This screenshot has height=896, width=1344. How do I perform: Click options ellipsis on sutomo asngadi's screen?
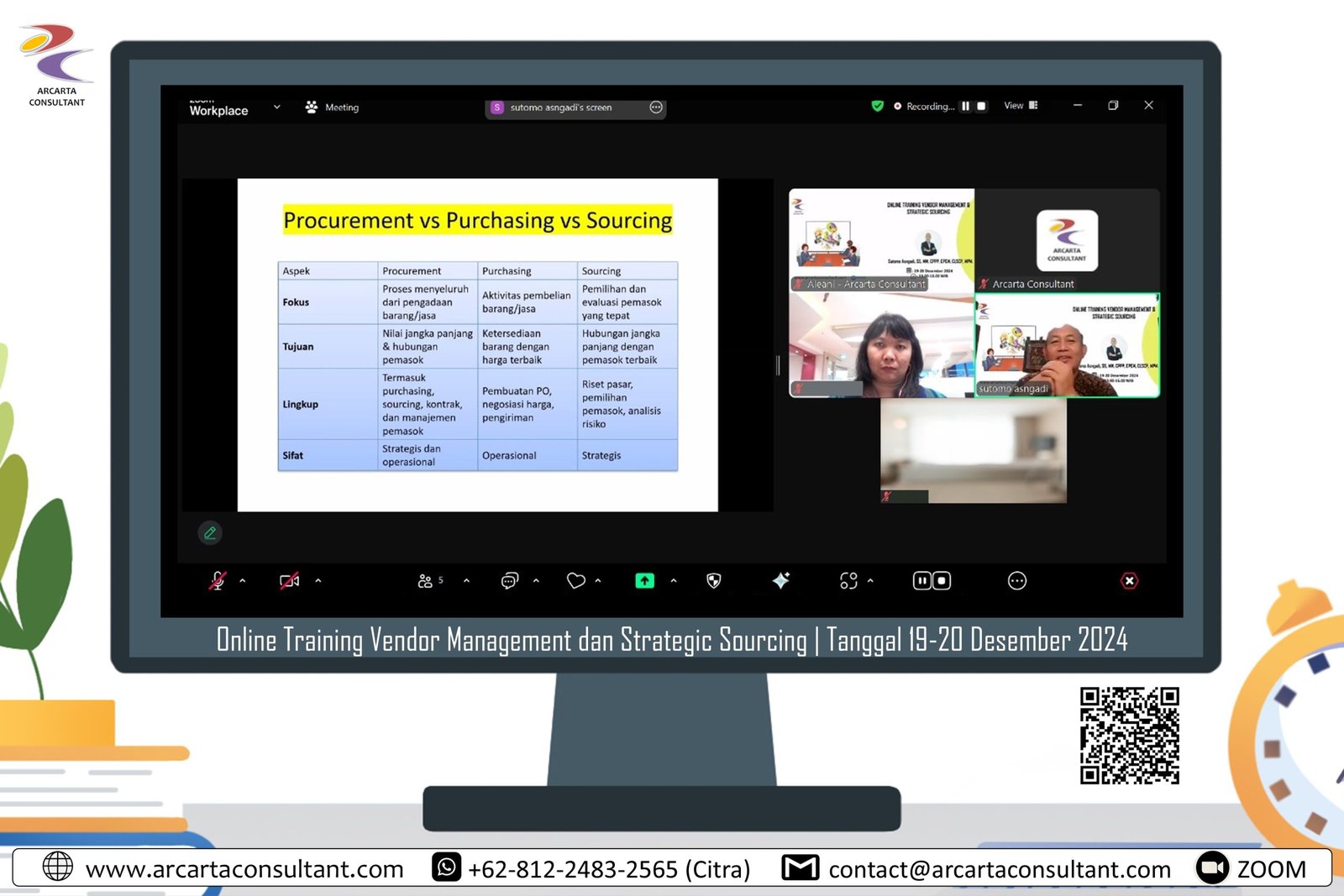click(656, 107)
